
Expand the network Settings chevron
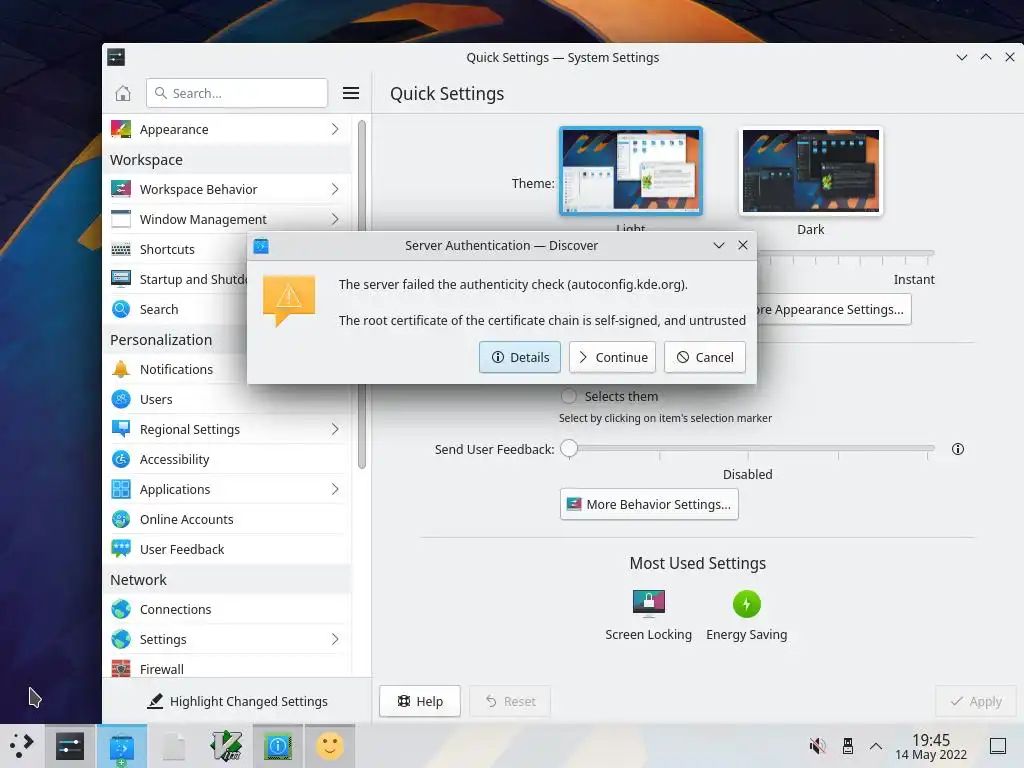[x=335, y=639]
